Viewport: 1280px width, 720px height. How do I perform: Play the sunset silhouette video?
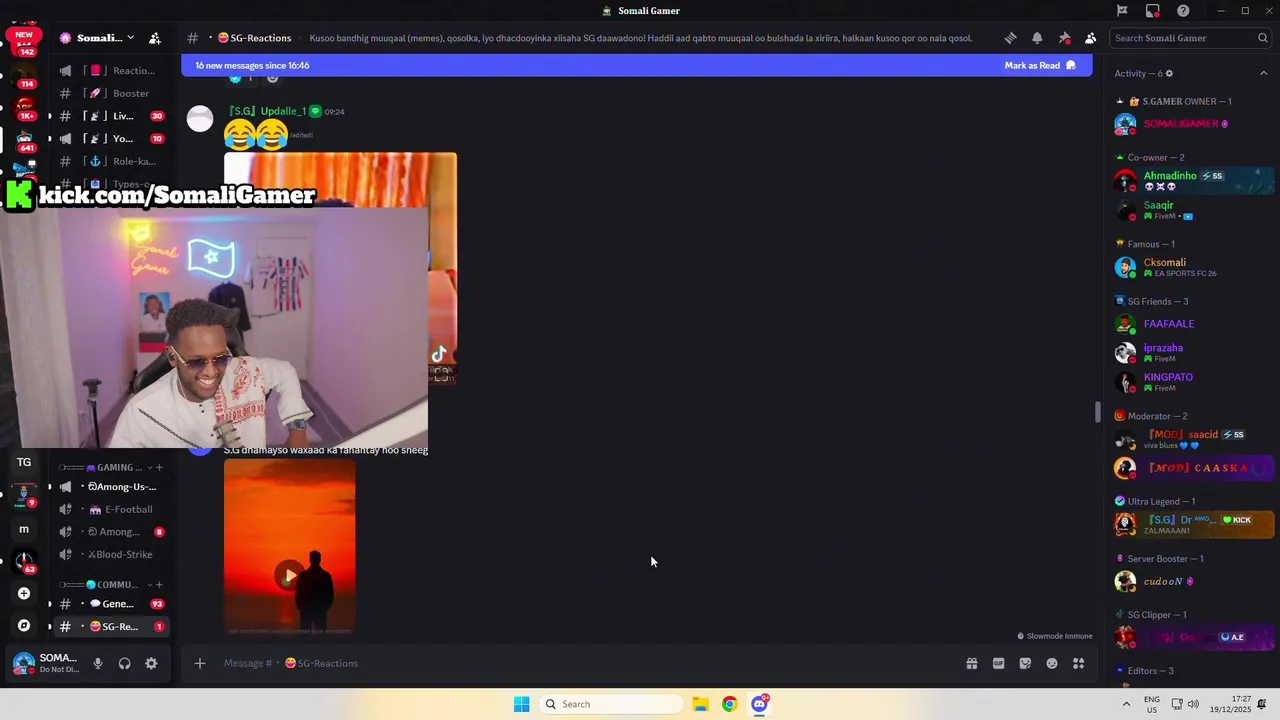(289, 576)
